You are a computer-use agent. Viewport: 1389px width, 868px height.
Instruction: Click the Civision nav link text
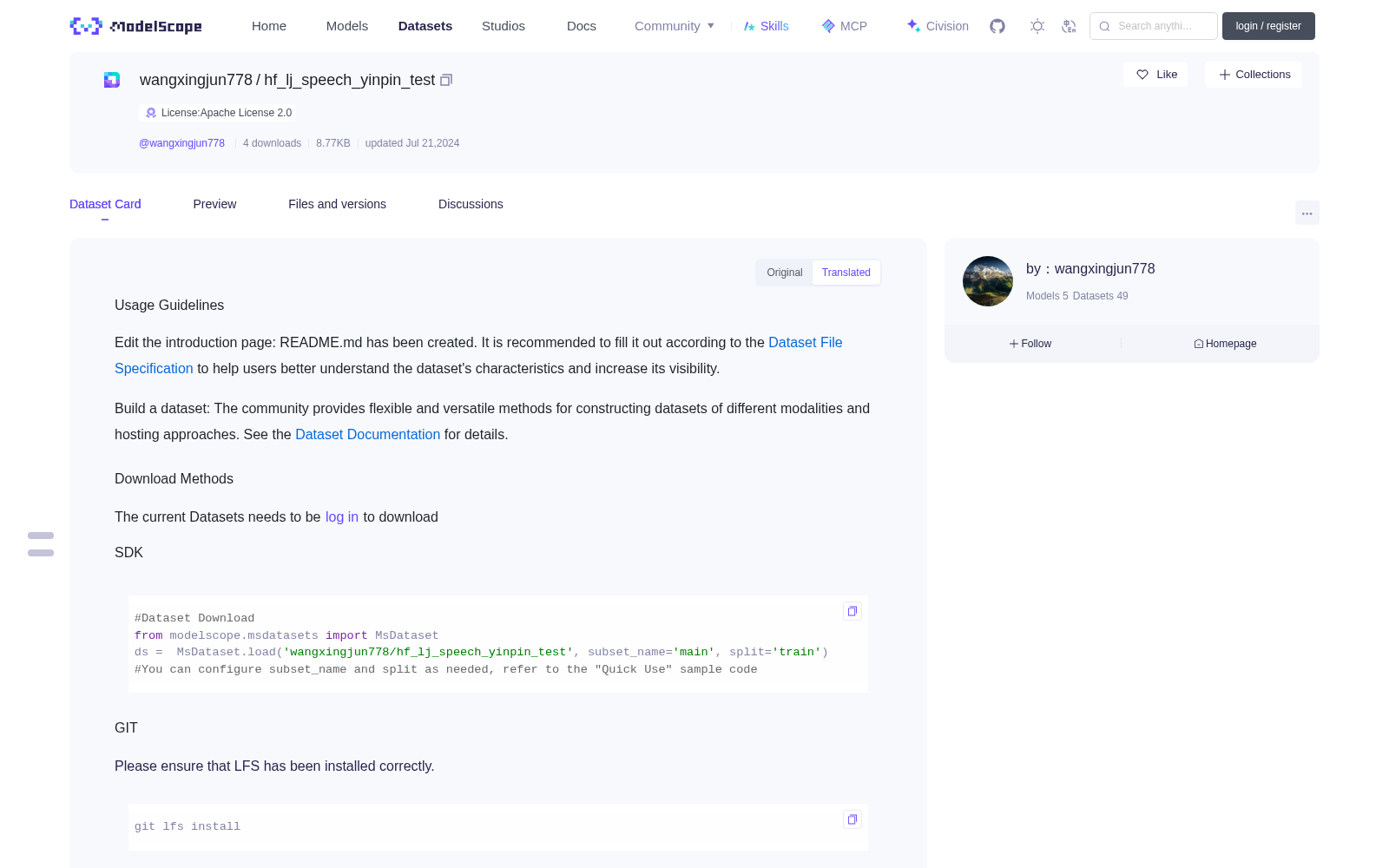pyautogui.click(x=947, y=26)
